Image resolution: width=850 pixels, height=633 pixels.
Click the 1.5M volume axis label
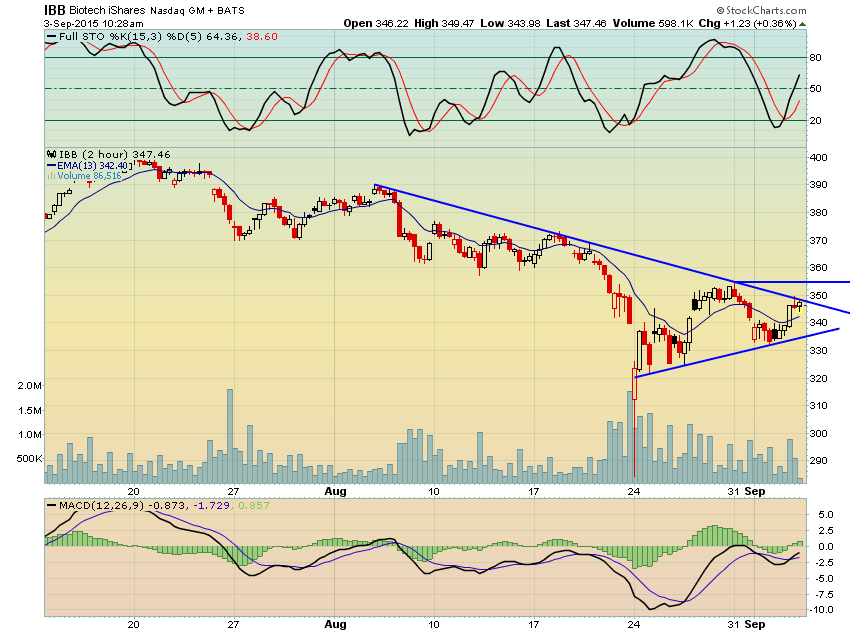pyautogui.click(x=29, y=410)
